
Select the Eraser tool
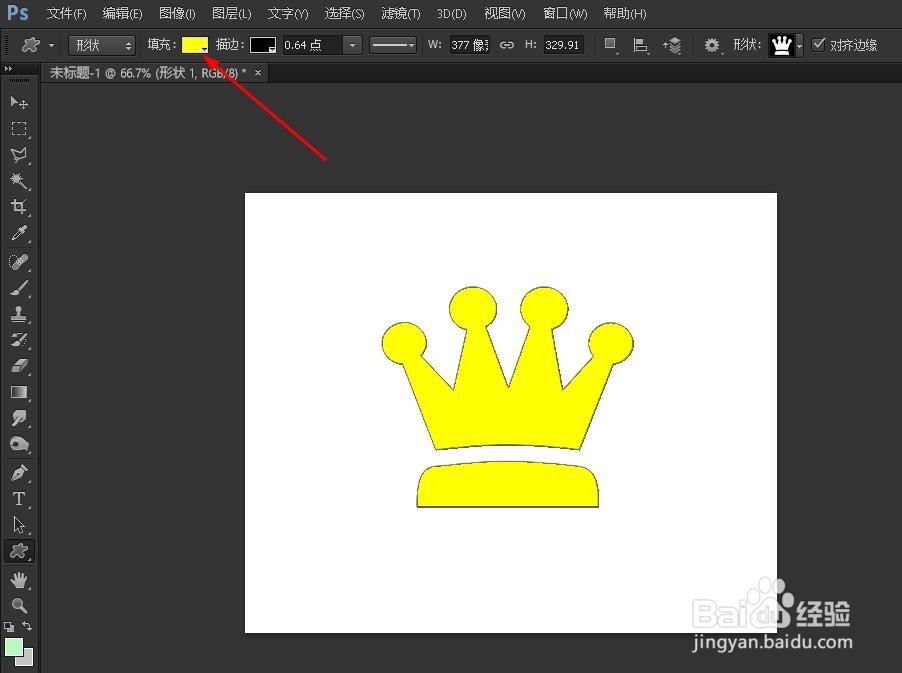tap(19, 366)
